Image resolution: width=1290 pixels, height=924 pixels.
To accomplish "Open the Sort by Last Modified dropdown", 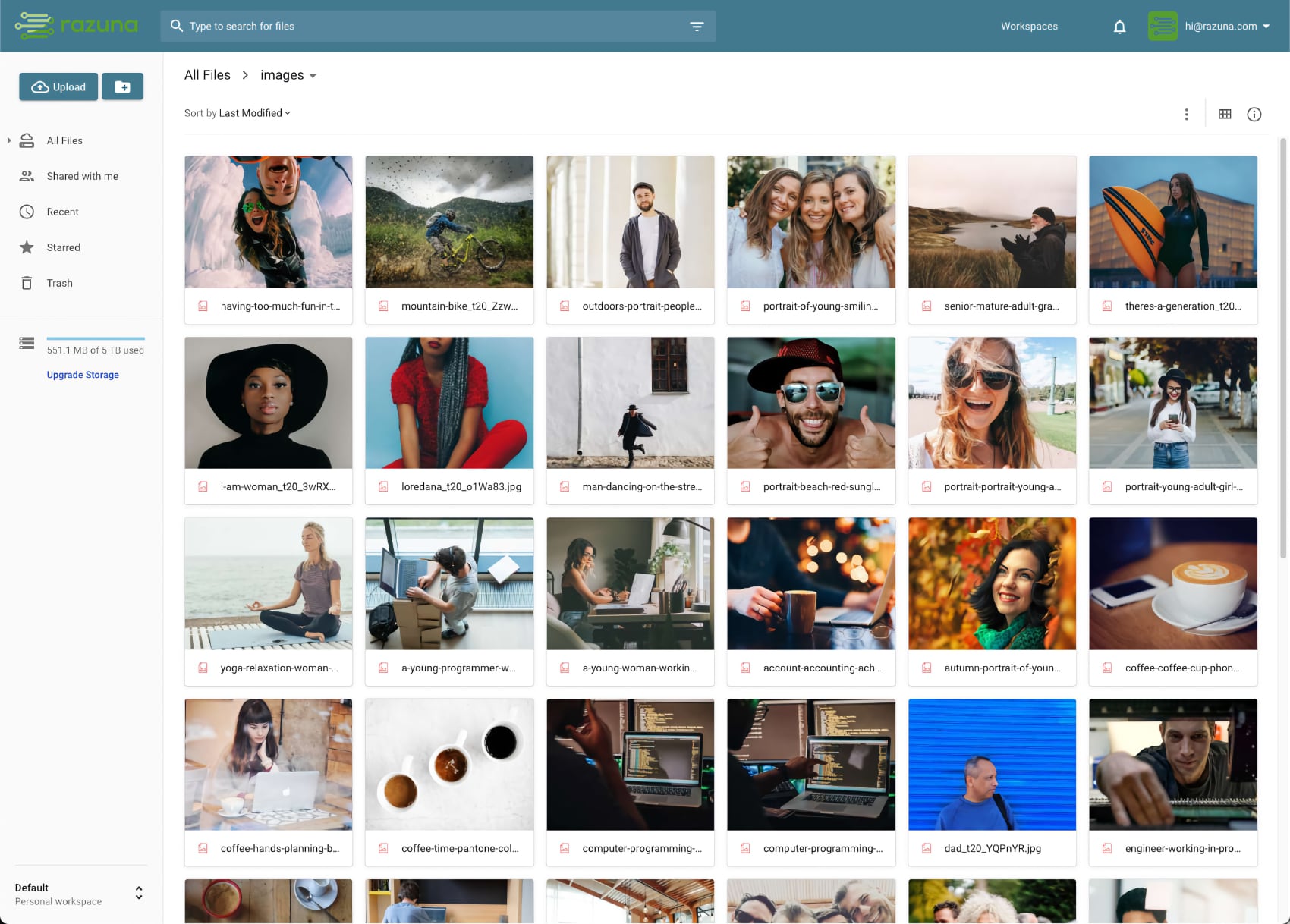I will click(x=238, y=113).
